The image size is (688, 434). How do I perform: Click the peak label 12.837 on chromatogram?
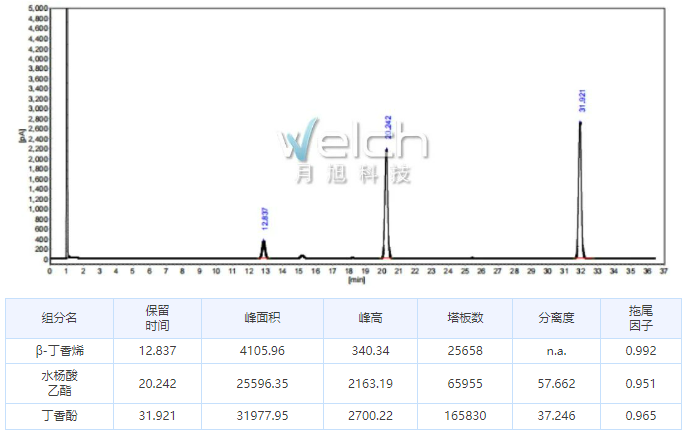(x=264, y=220)
